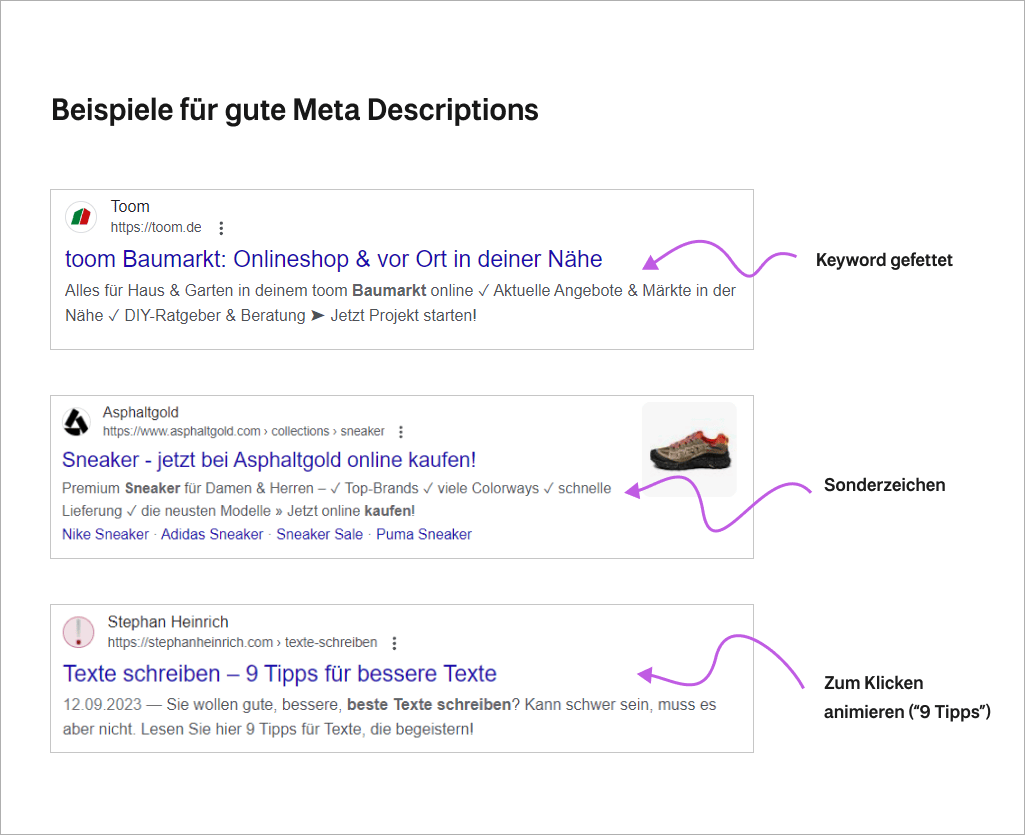Click the Keyword gefettet annotation label
1025x835 pixels.
(884, 260)
